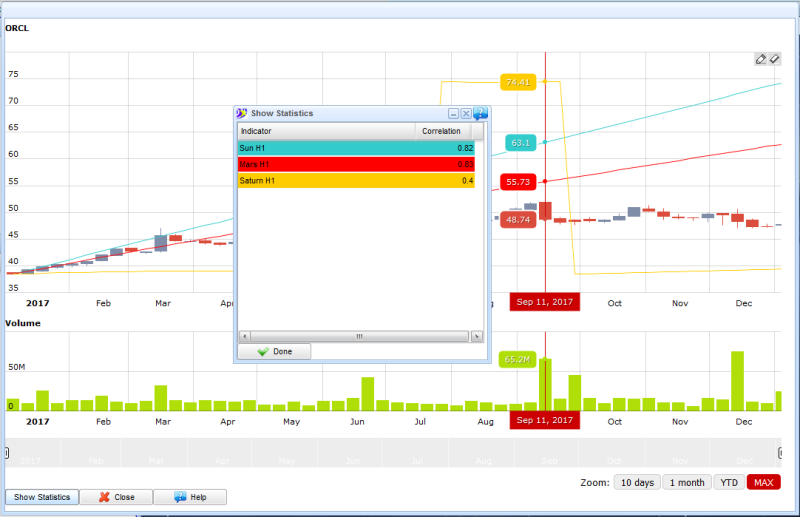Click the Show Statistics button
Screen dimensions: 800x517
tap(41, 497)
